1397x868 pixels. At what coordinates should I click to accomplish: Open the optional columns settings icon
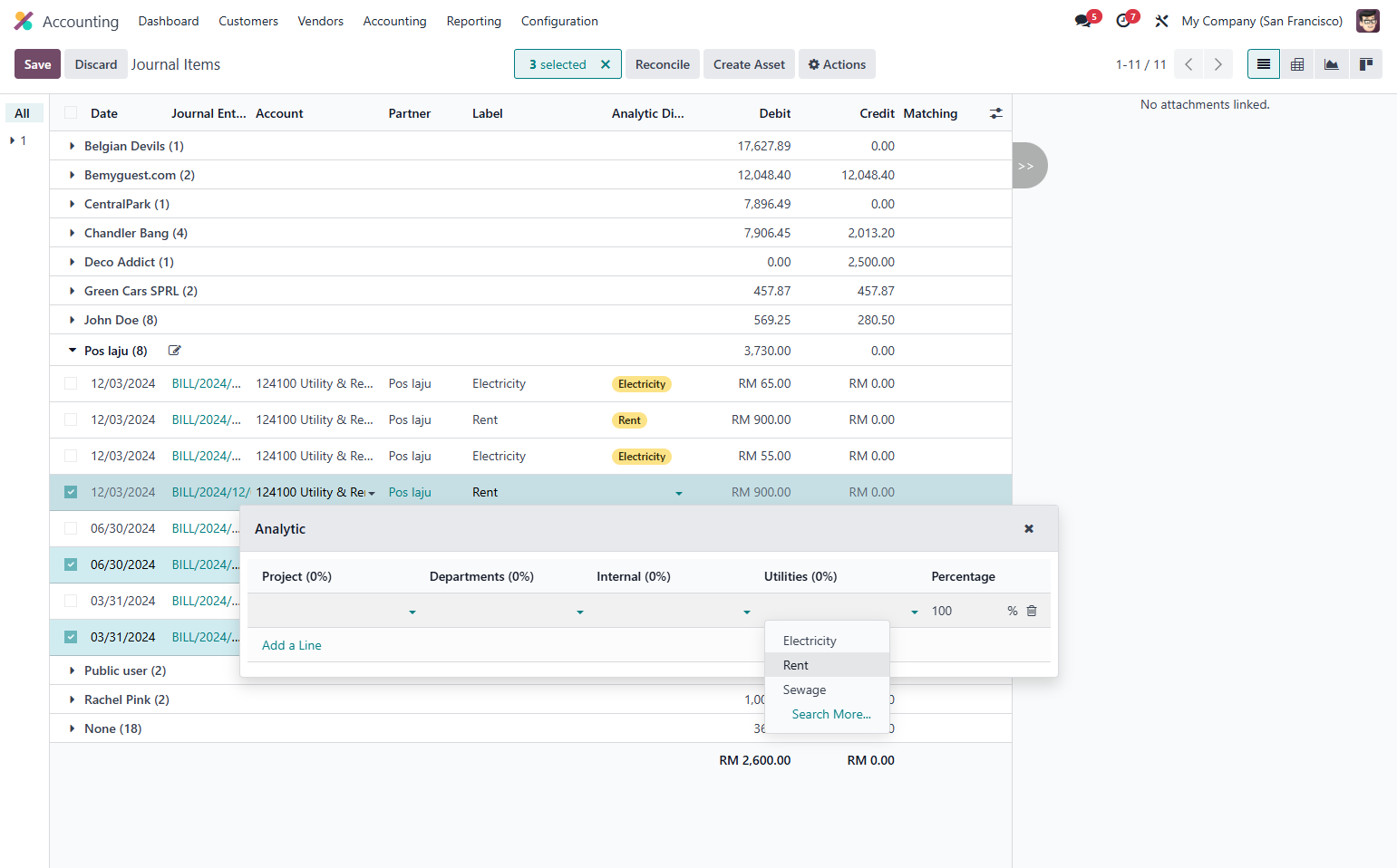click(x=995, y=113)
